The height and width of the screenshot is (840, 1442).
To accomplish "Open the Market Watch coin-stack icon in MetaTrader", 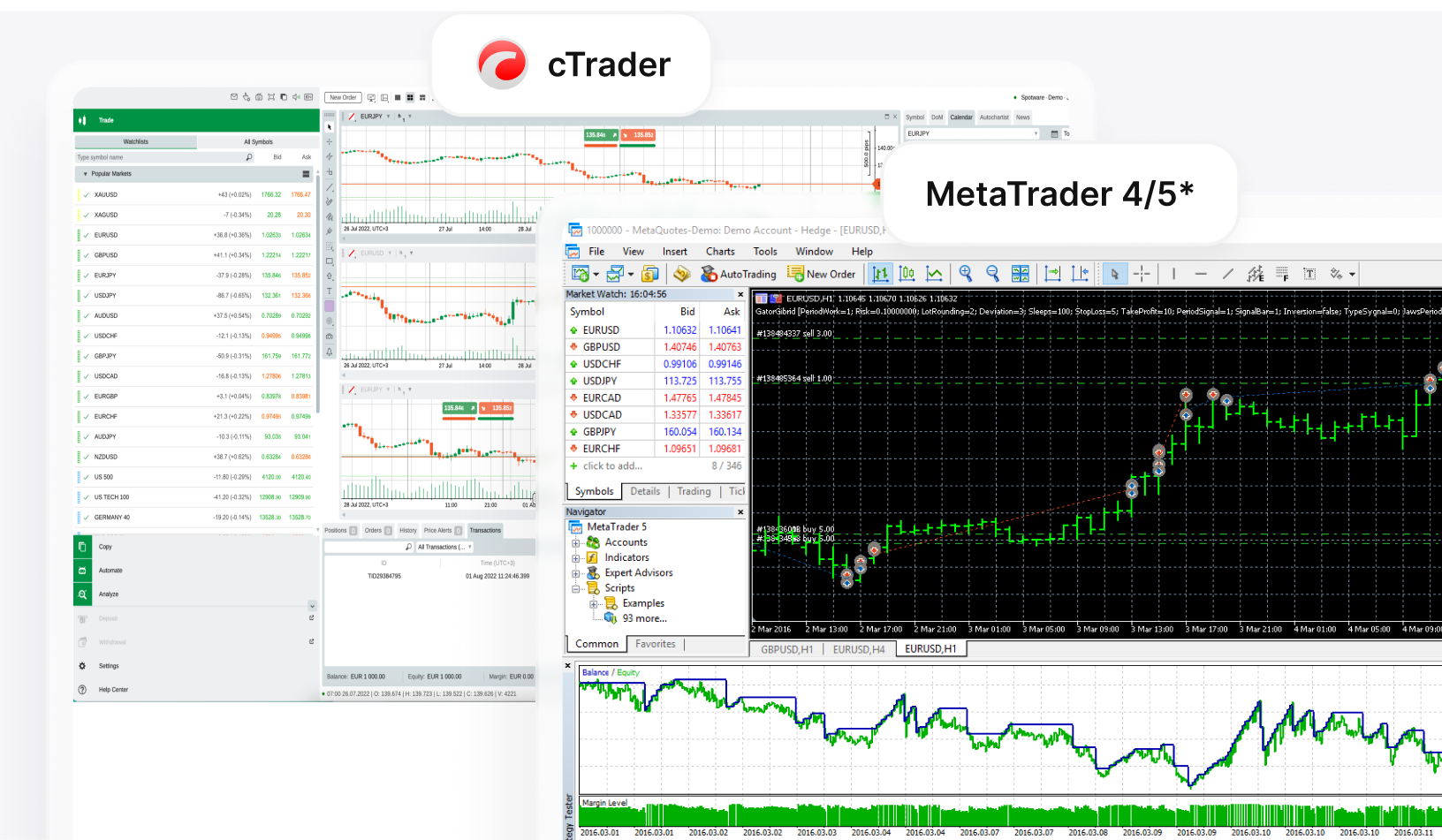I will (649, 274).
